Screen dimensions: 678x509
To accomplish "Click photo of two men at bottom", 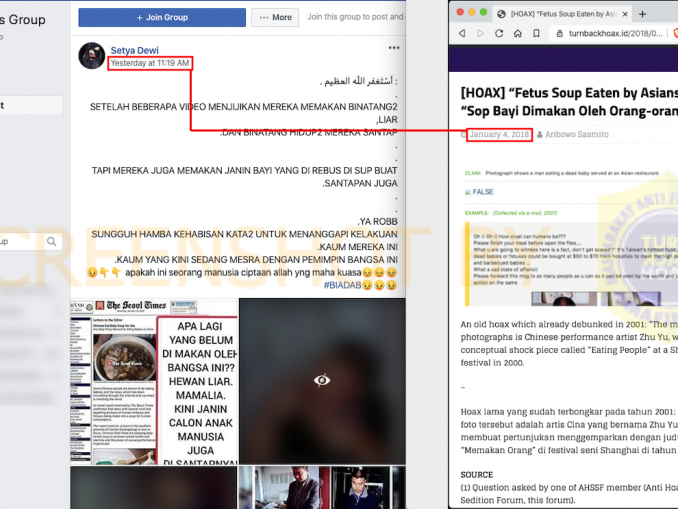I will [x=322, y=487].
